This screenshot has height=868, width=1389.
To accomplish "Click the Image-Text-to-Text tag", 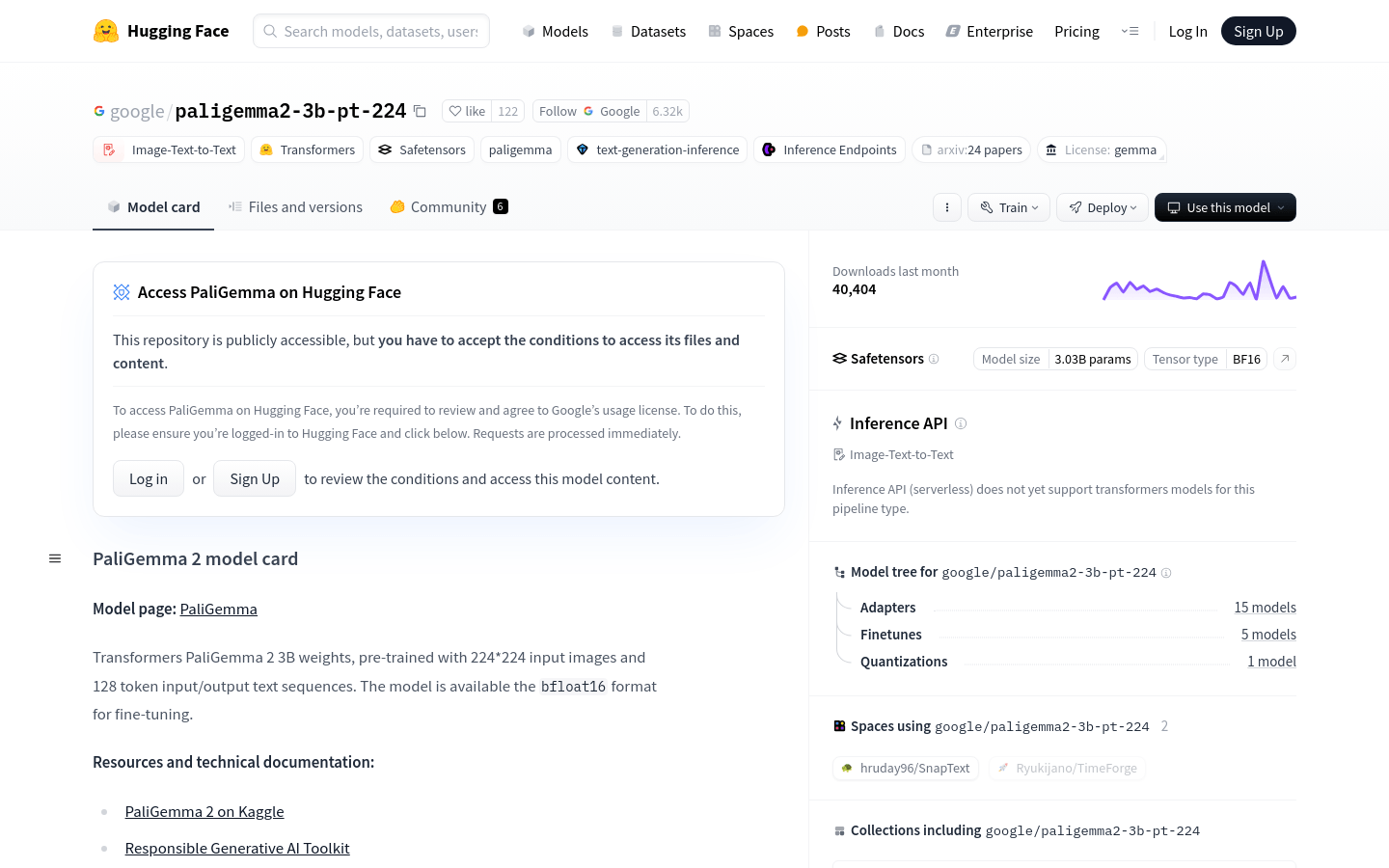I will (x=169, y=149).
